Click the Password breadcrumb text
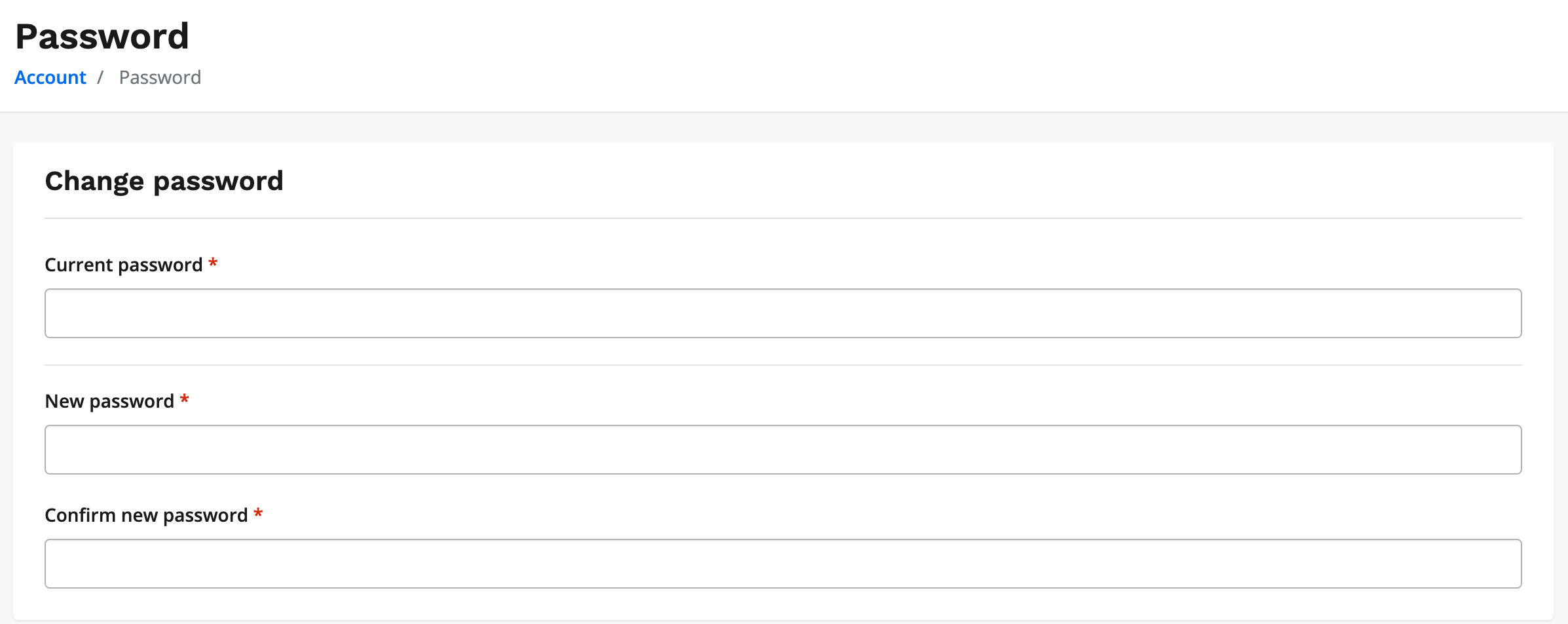The image size is (1568, 624). pos(160,77)
